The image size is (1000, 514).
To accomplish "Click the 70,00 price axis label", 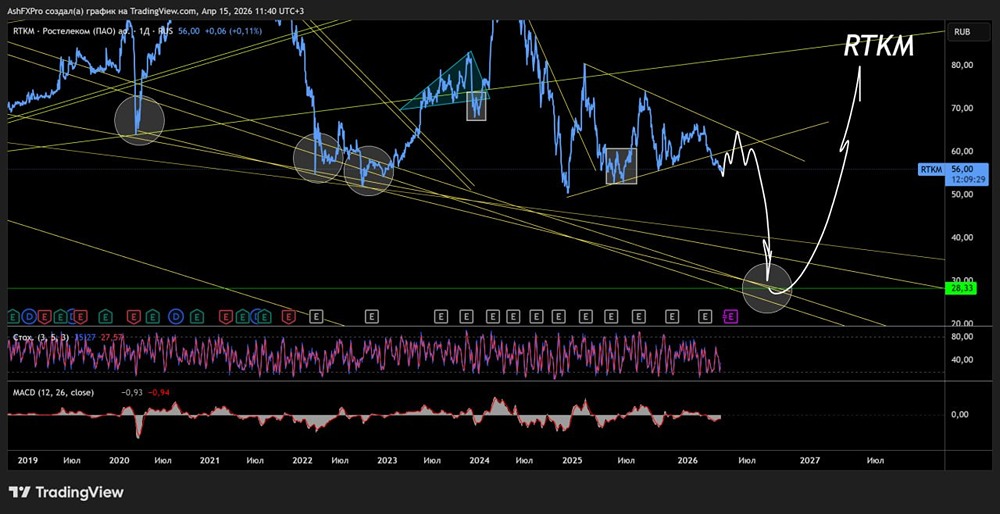I will tap(962, 108).
